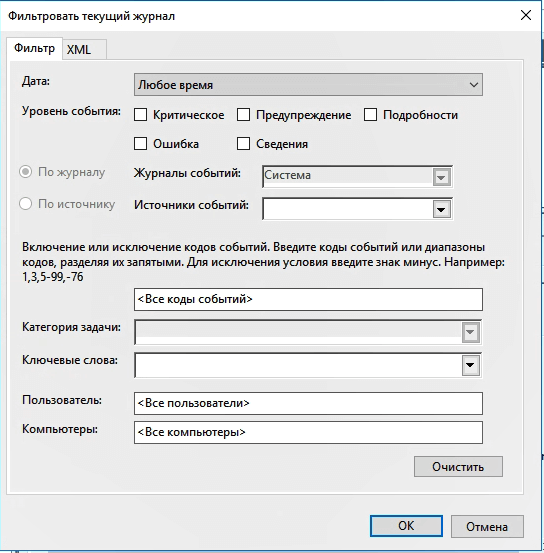Click the Очистить button
Screen dimensions: 544x553
[458, 467]
